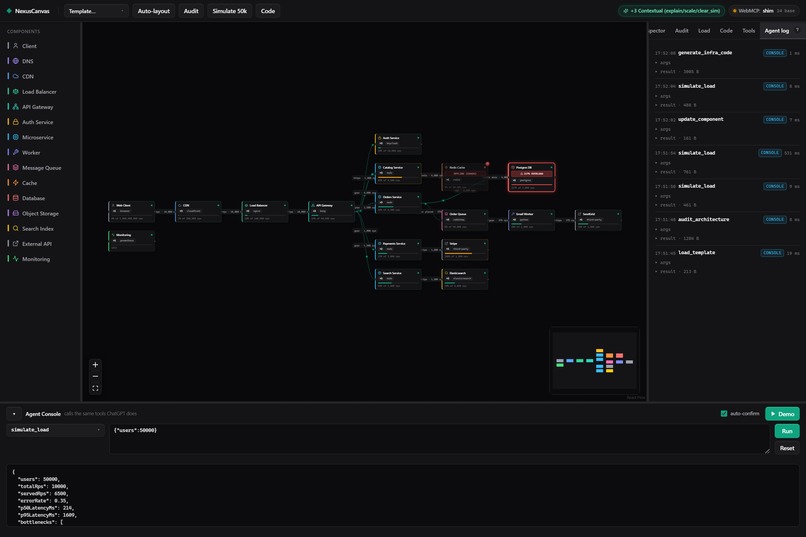Viewport: 806px width, 537px height.
Task: Select the Client component icon
Action: click(15, 46)
